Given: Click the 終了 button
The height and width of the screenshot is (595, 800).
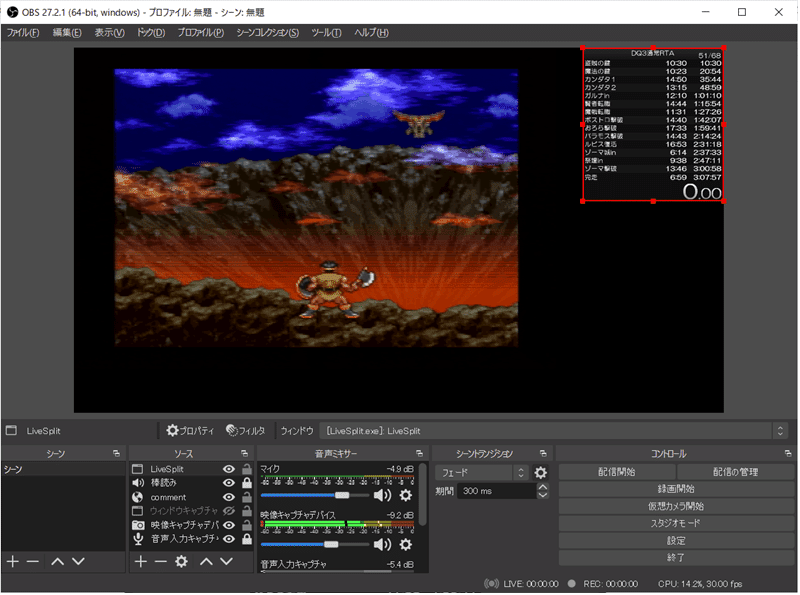Looking at the screenshot, I should click(x=677, y=559).
